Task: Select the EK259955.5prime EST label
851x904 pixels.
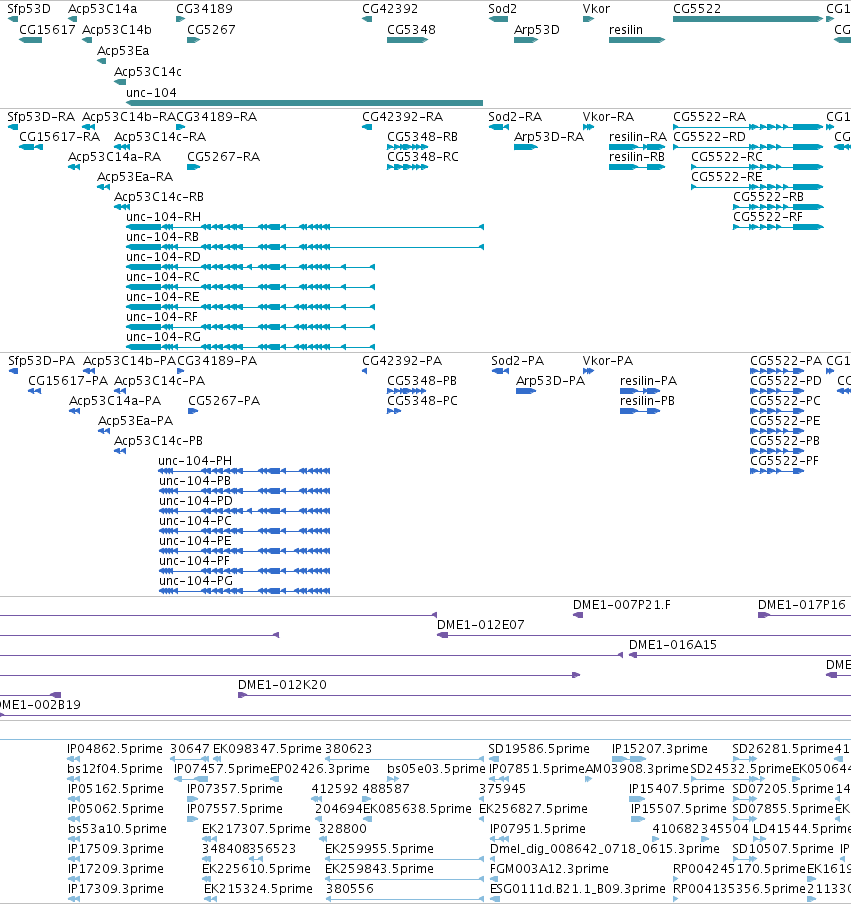Action: (379, 849)
